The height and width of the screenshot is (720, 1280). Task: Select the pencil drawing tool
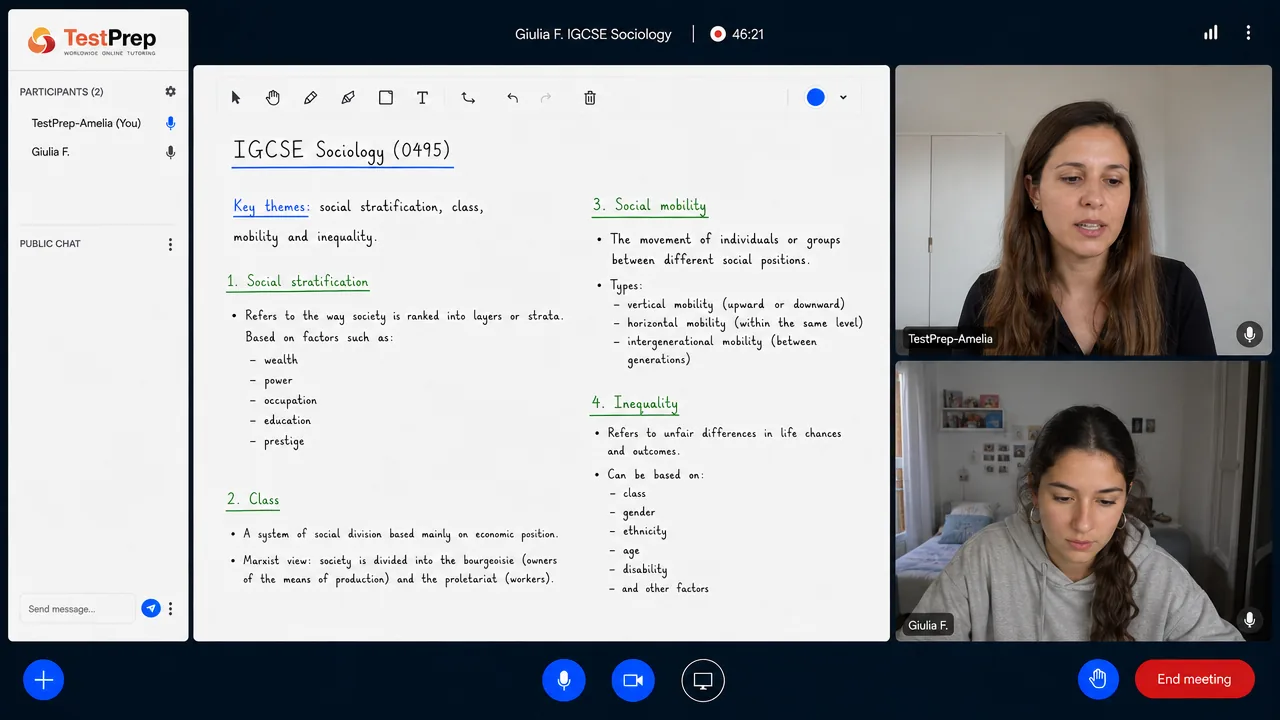[310, 98]
